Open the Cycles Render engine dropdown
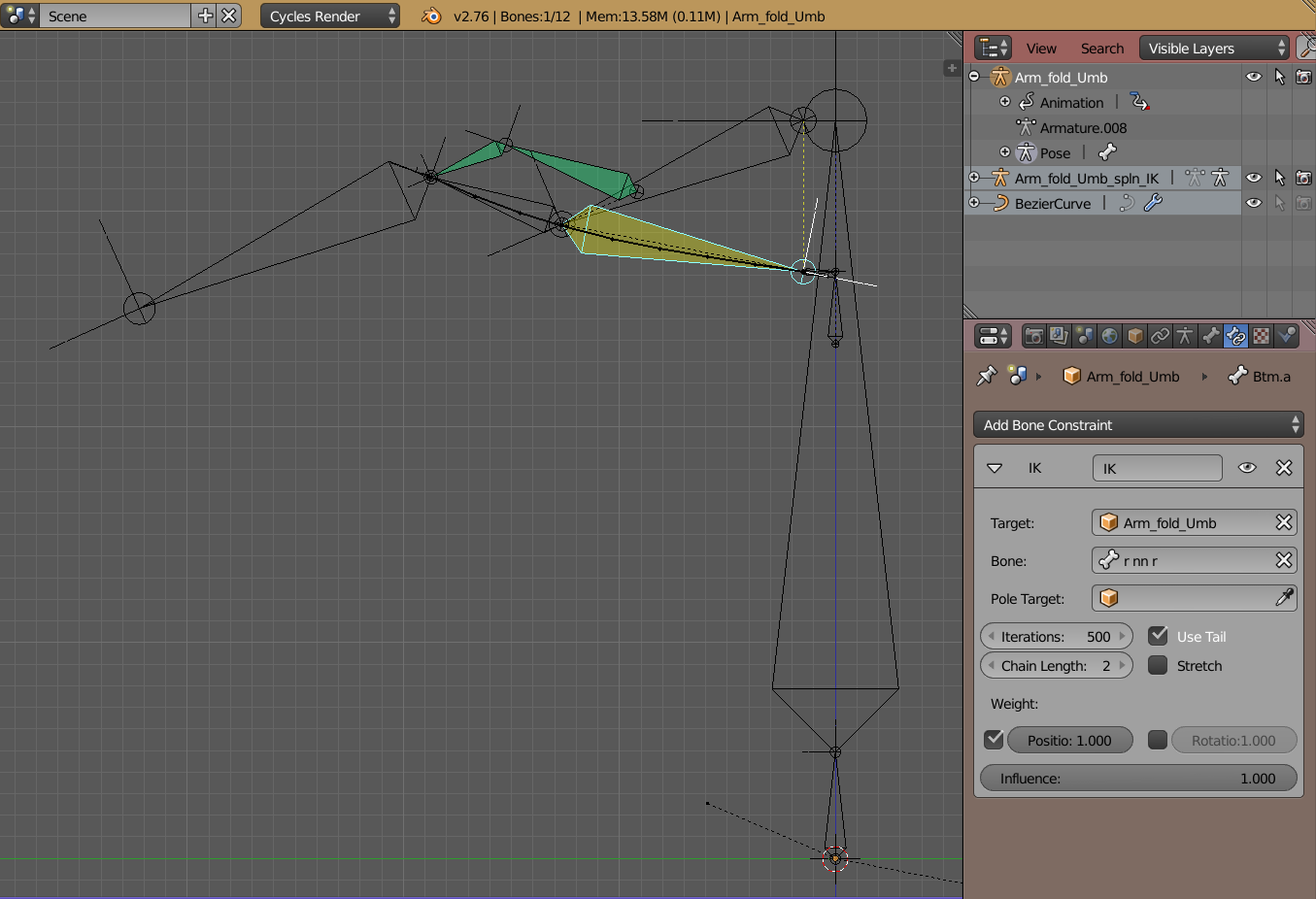Screen dimensions: 1316x899 329,16
